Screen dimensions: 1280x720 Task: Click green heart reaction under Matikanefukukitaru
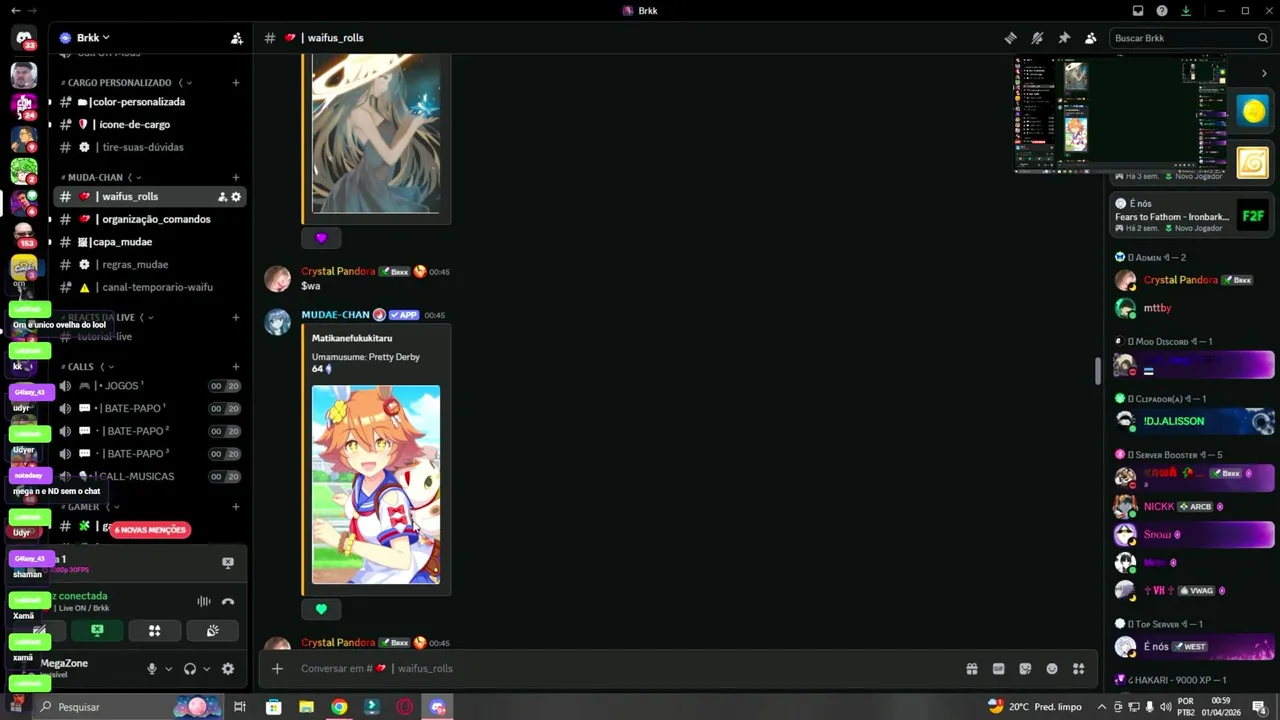(x=321, y=609)
